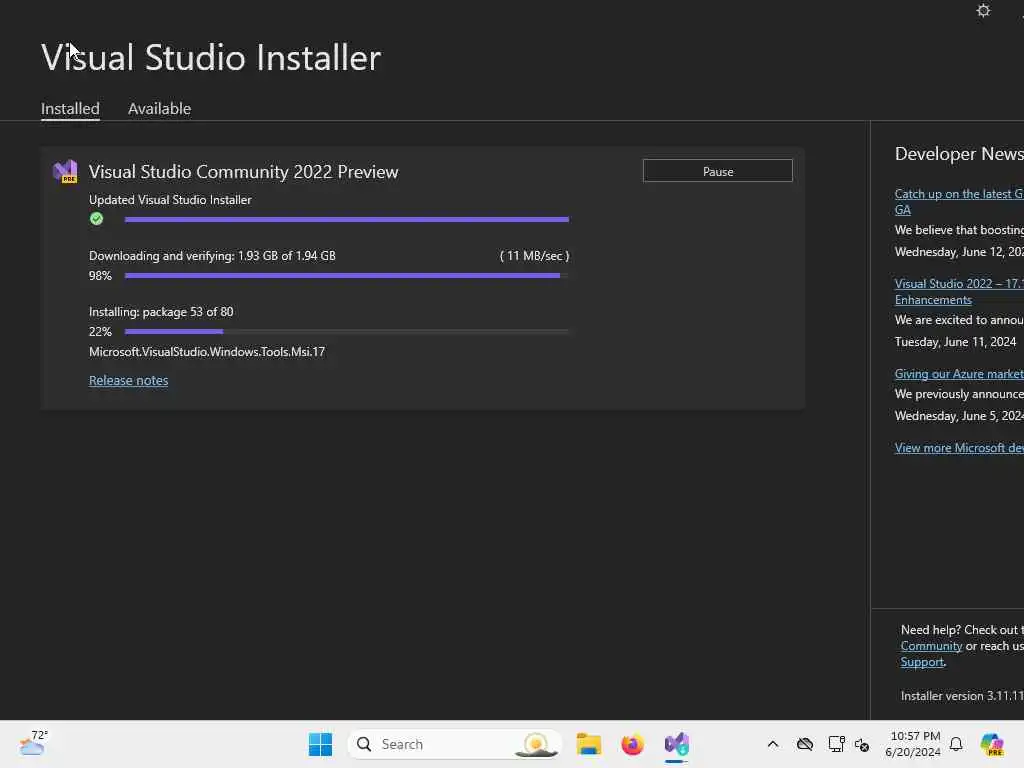Switch to the Available tab
1024x768 pixels.
[159, 108]
